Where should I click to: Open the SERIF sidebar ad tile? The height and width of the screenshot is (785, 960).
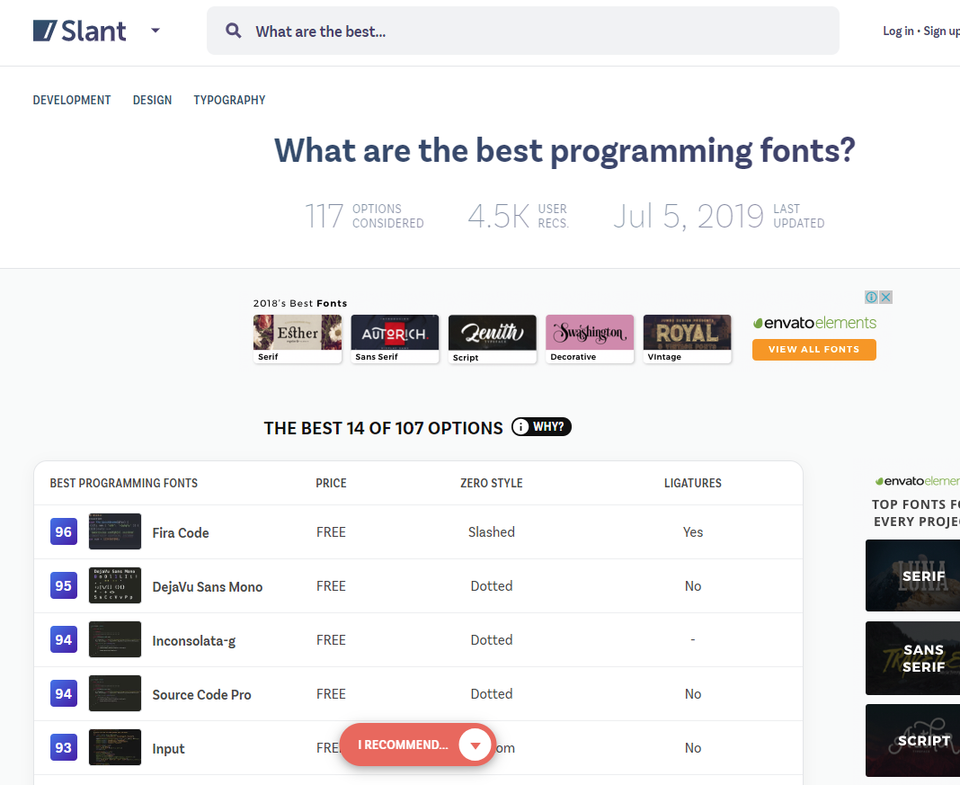913,576
